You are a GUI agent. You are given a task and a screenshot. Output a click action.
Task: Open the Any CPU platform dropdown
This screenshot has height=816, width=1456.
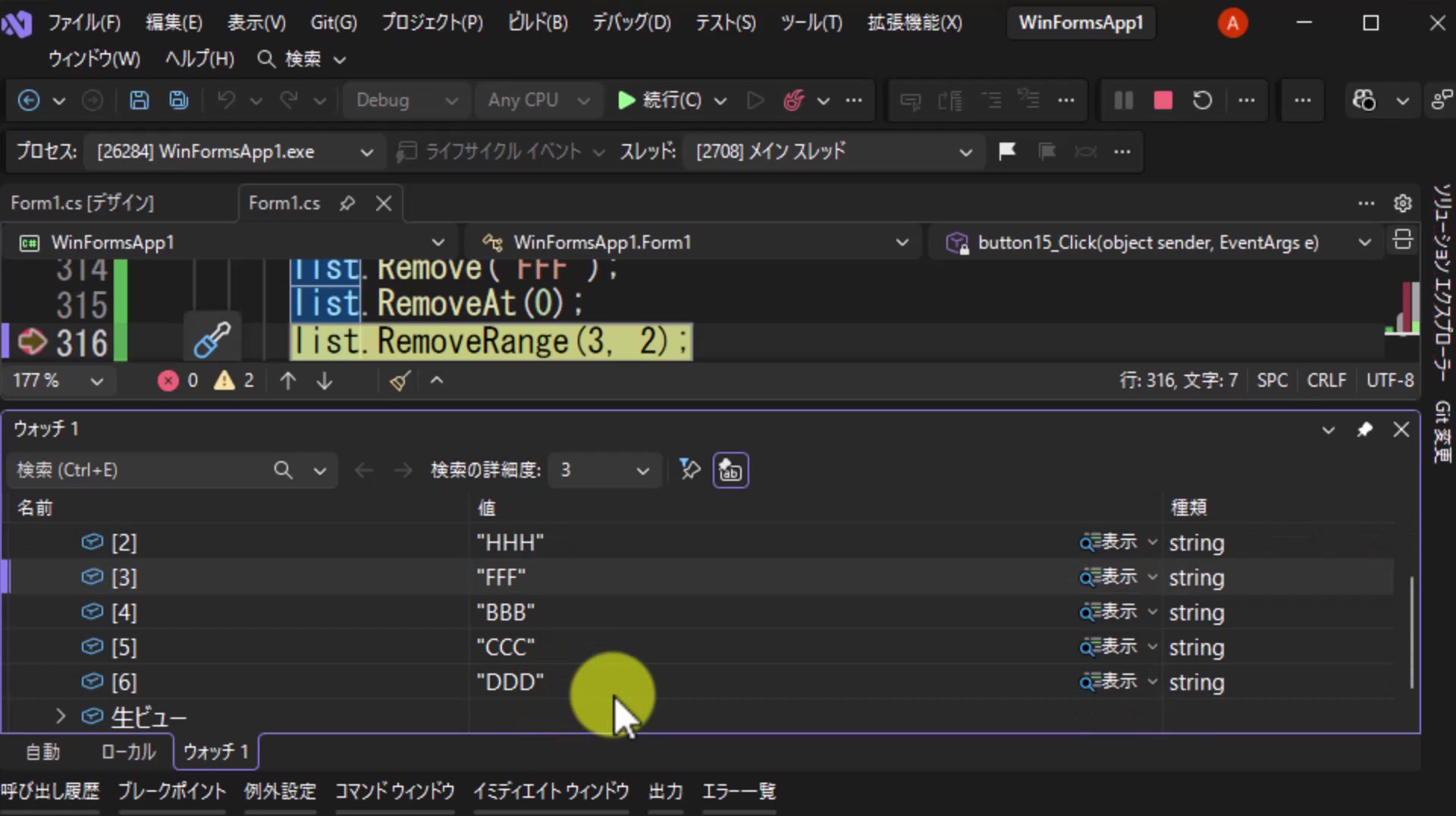pyautogui.click(x=539, y=100)
